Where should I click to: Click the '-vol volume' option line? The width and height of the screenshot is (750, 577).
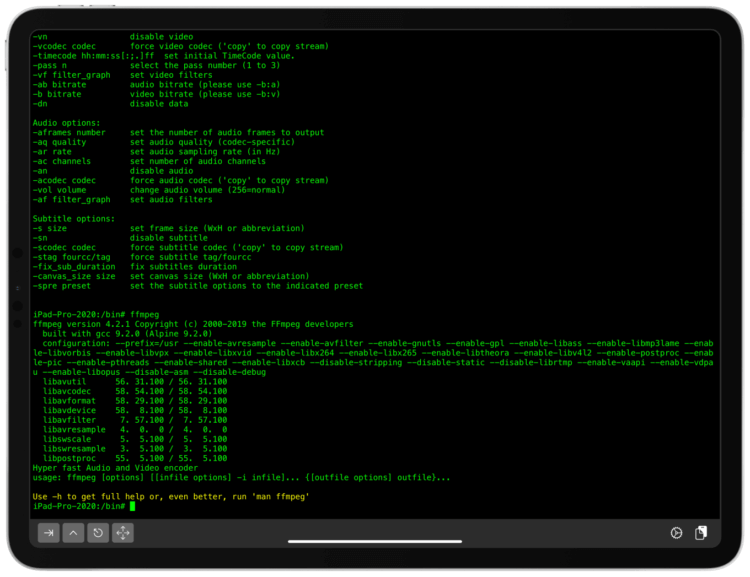159,189
